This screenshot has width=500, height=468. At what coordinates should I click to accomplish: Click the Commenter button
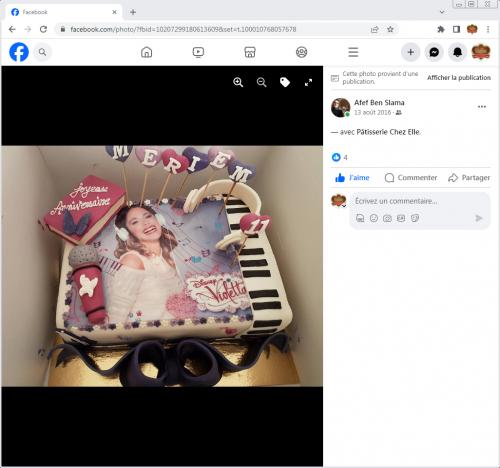pyautogui.click(x=411, y=178)
